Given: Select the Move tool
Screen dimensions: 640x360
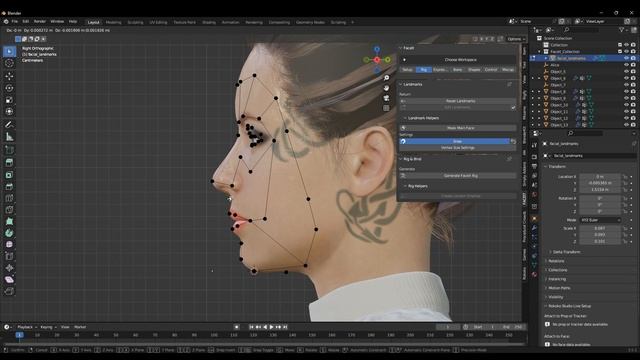Looking at the screenshot, I should [9, 76].
